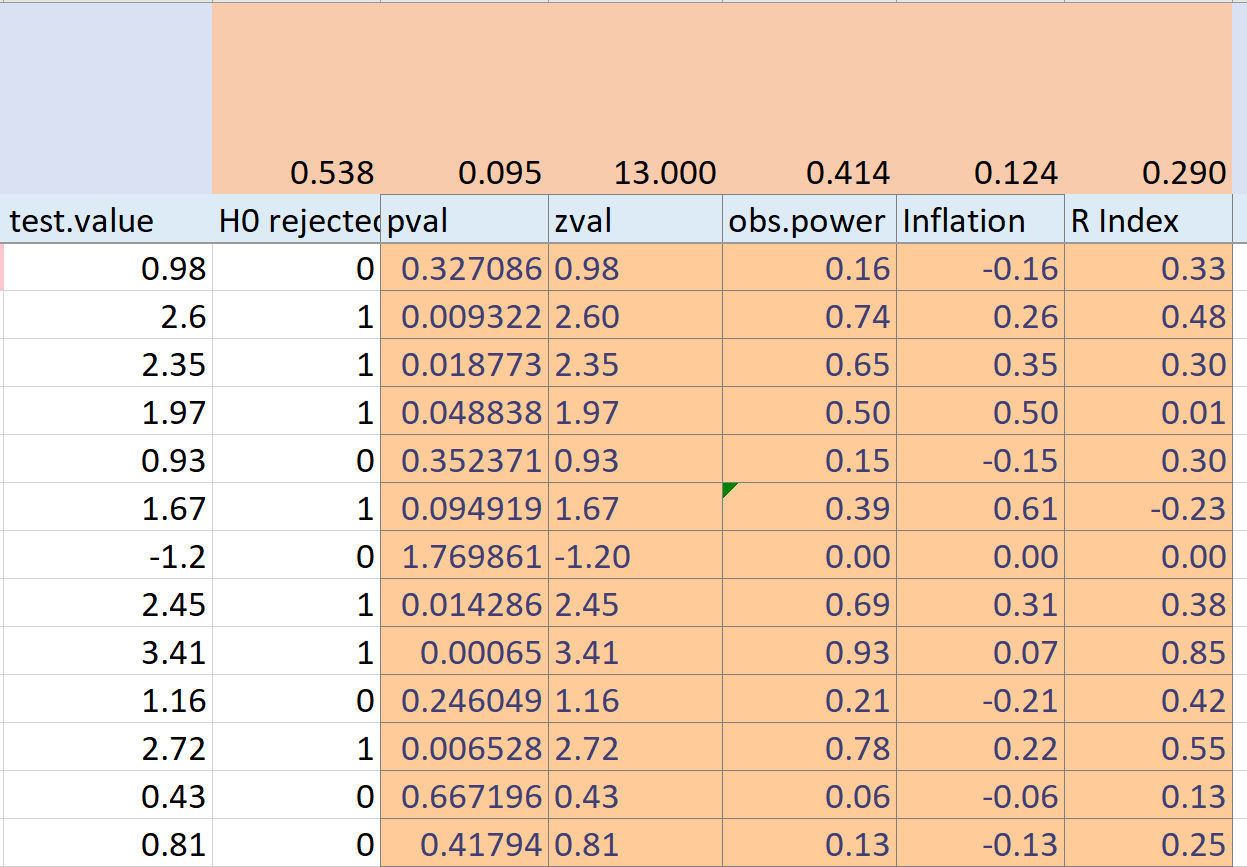
Task: Click the "H0 rejected" header cell
Action: (x=296, y=220)
